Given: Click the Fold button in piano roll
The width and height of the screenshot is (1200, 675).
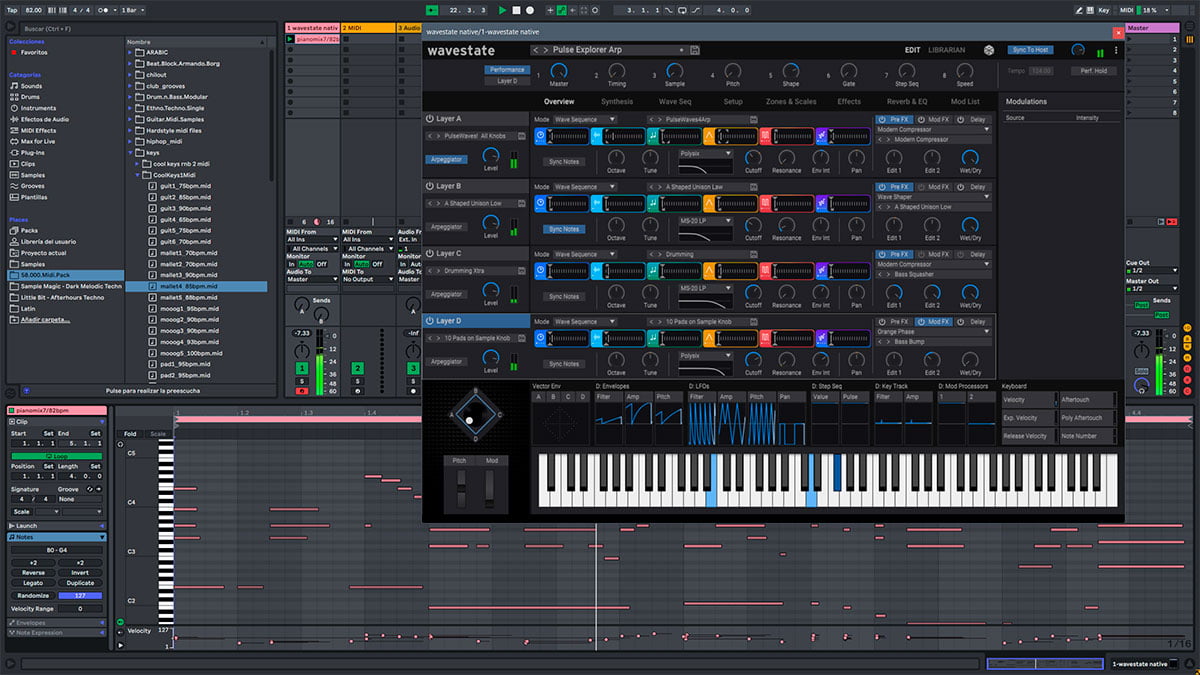Looking at the screenshot, I should point(131,434).
